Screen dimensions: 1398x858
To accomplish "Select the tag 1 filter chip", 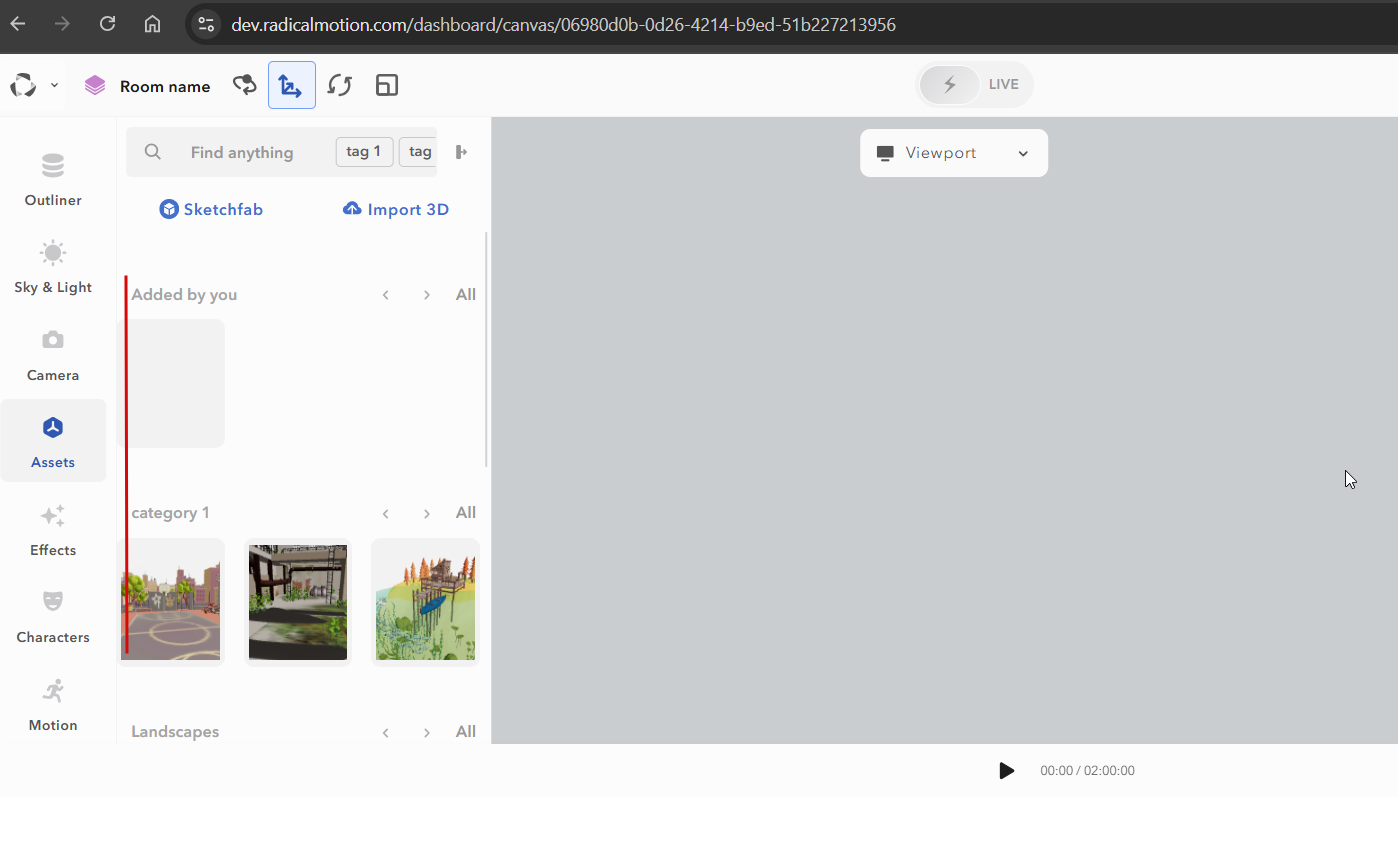I will click(364, 152).
